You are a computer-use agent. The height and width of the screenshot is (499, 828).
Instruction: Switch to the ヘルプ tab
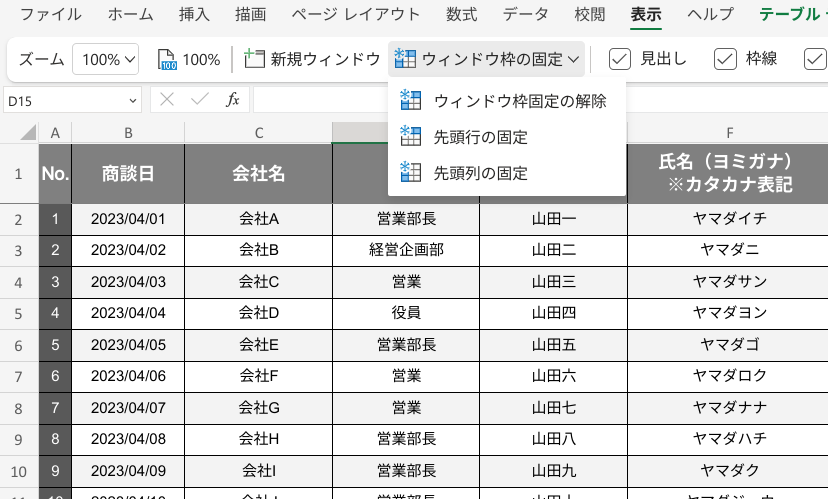coord(710,14)
